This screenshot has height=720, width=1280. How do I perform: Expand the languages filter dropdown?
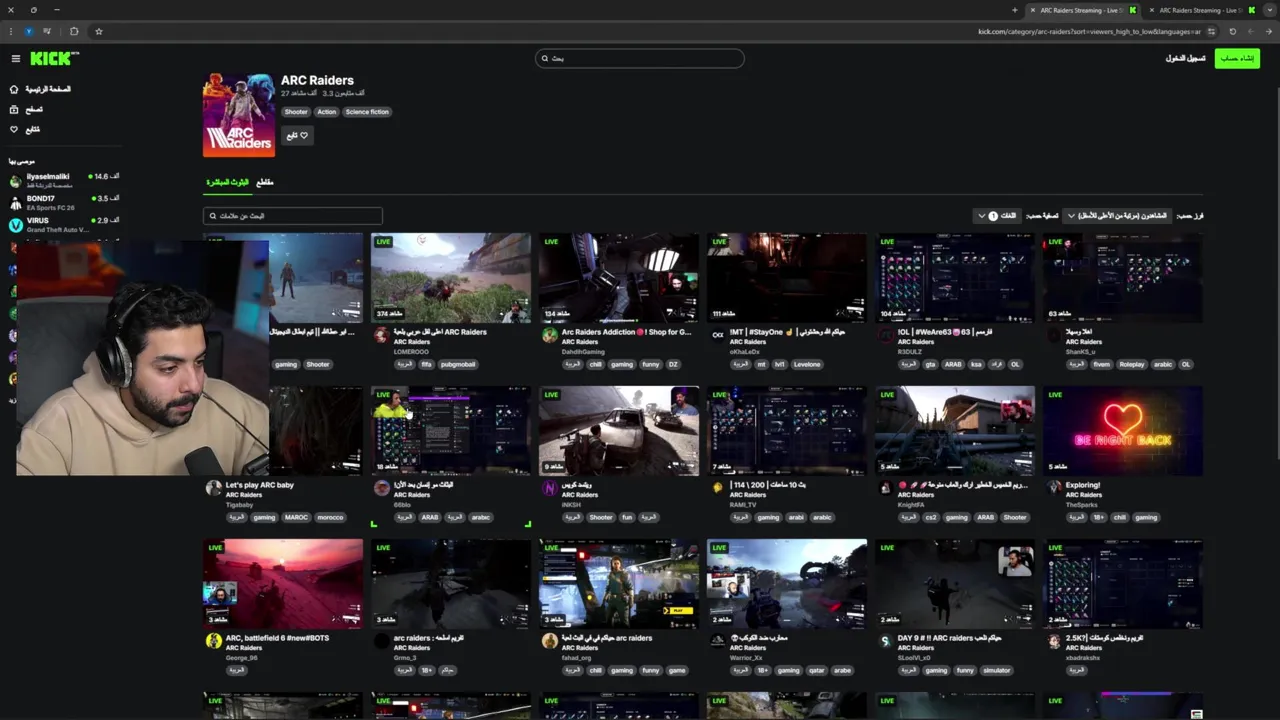(x=996, y=216)
